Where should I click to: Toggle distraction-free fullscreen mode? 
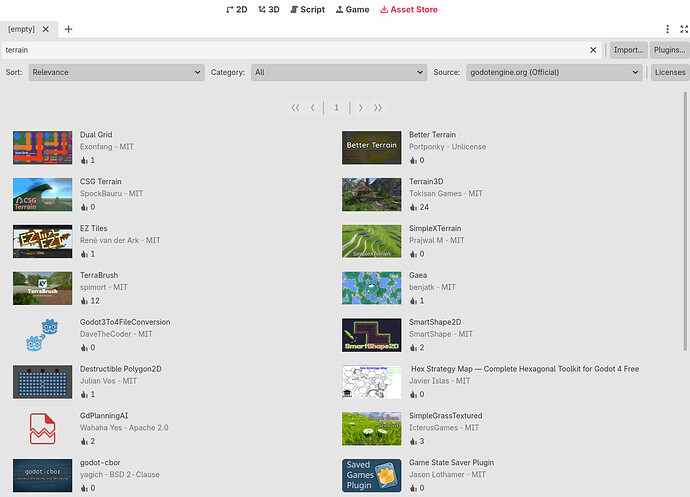pos(684,29)
